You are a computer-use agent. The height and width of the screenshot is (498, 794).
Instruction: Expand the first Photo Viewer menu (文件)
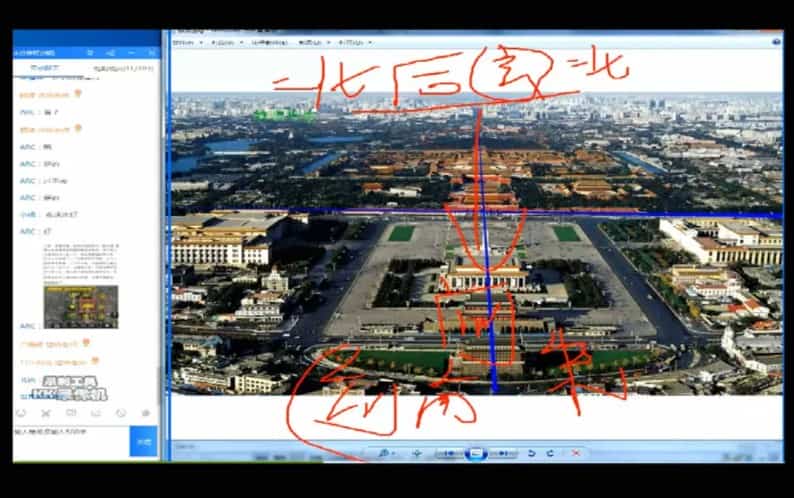click(186, 43)
